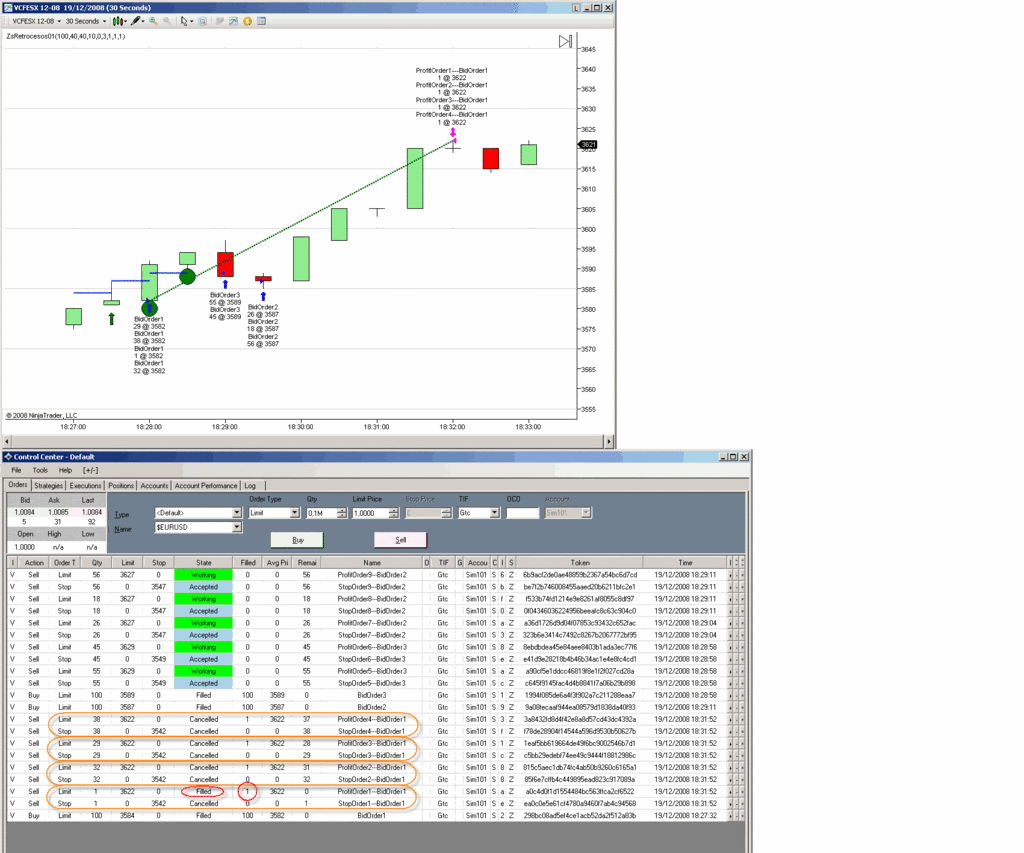Screen dimensions: 1024x853
Task: Switch to the Strategies tab
Action: pyautogui.click(x=49, y=486)
